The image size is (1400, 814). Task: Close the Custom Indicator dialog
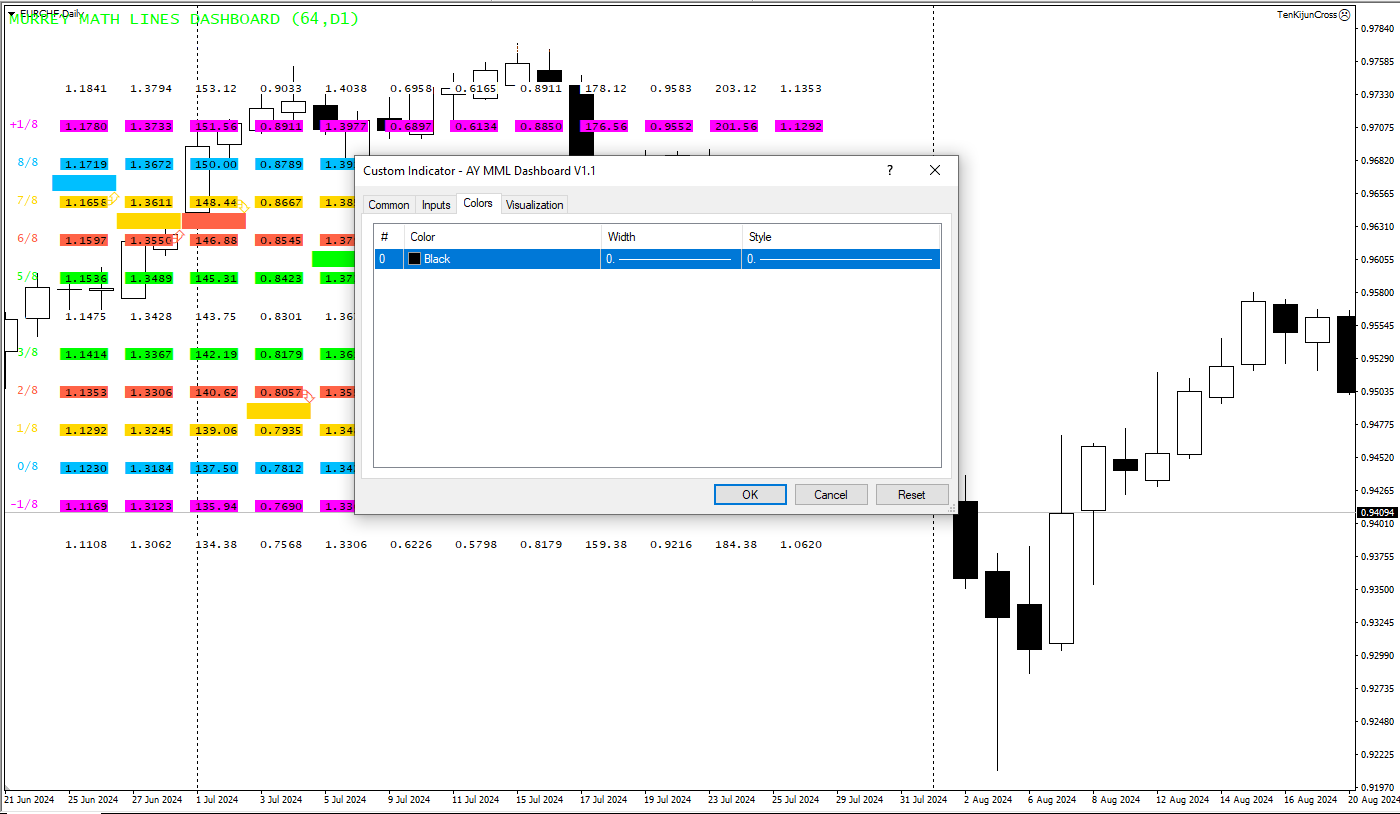tap(935, 171)
